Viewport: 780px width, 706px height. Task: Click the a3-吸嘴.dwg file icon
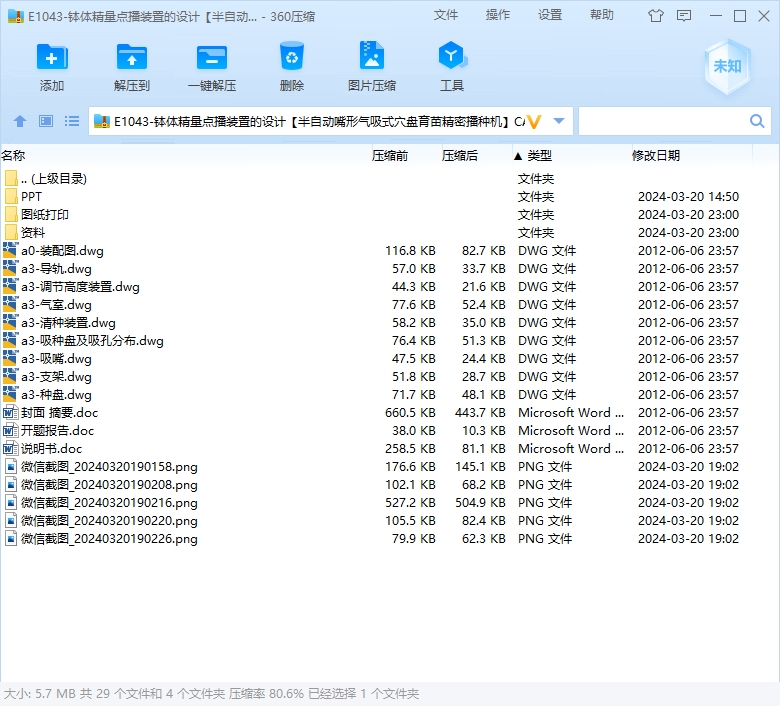[x=10, y=359]
